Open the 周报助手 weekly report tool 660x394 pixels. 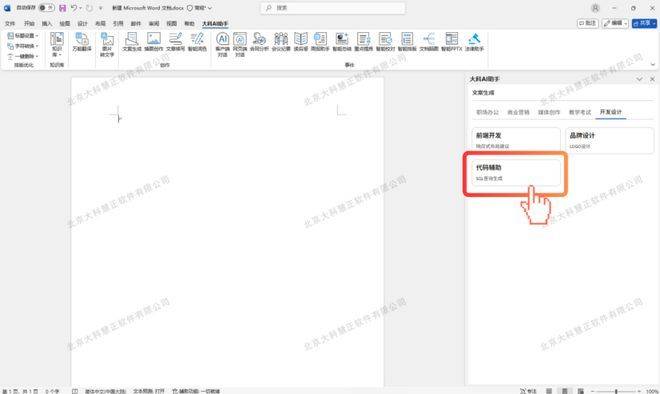320,42
